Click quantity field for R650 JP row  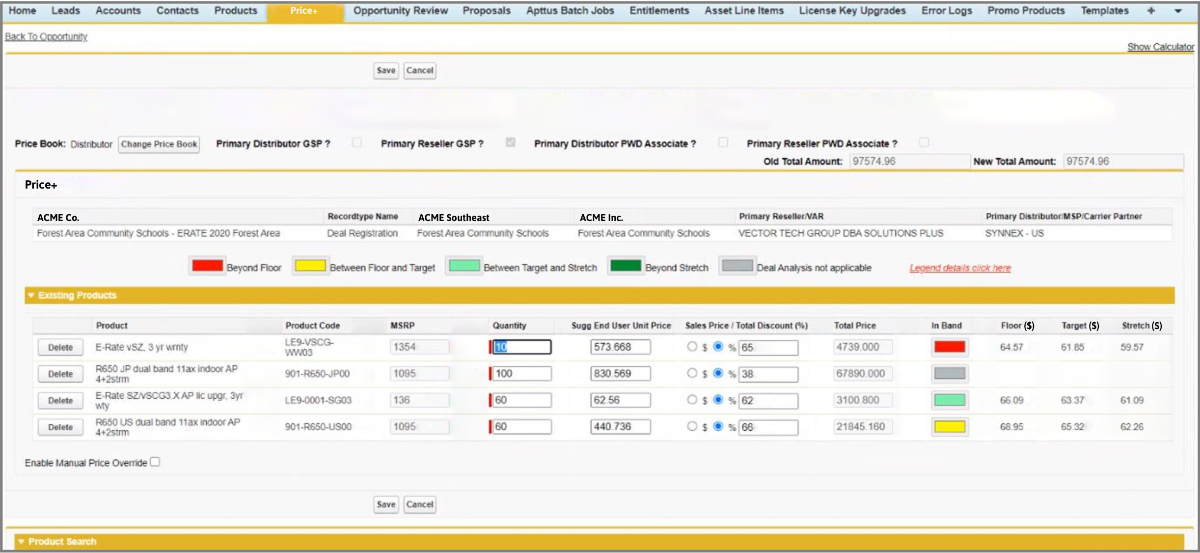pyautogui.click(x=521, y=374)
